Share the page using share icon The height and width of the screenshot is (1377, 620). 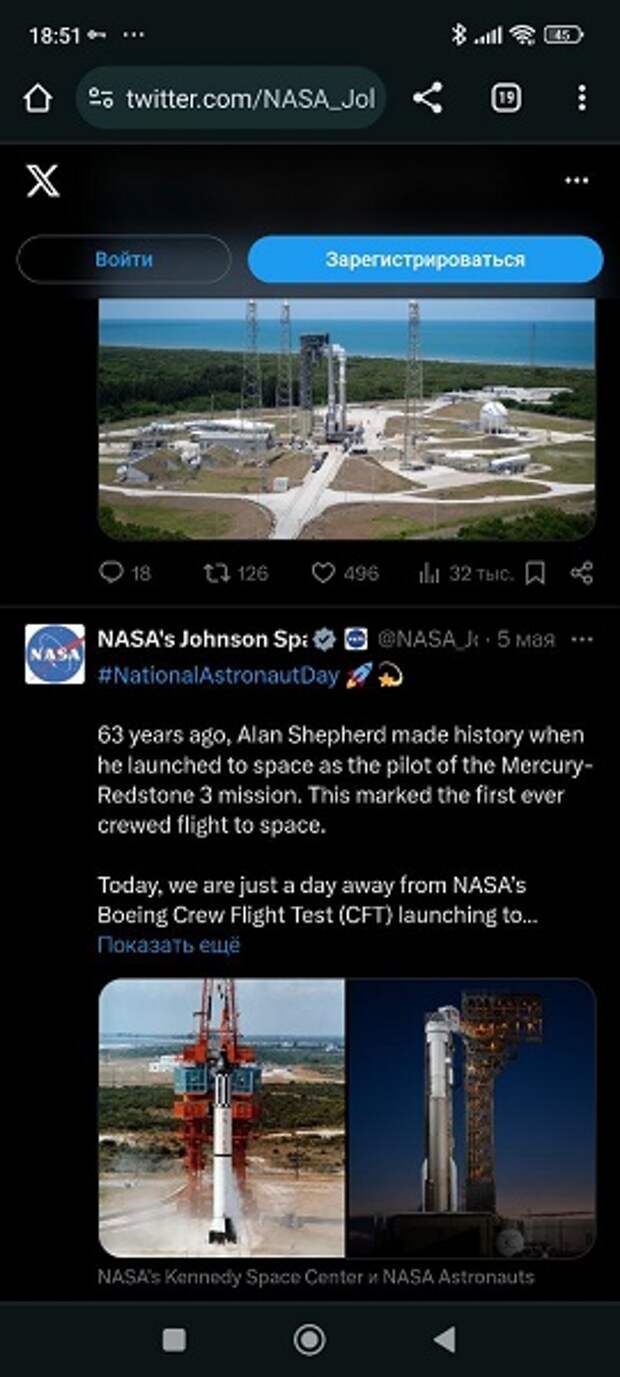(x=427, y=98)
